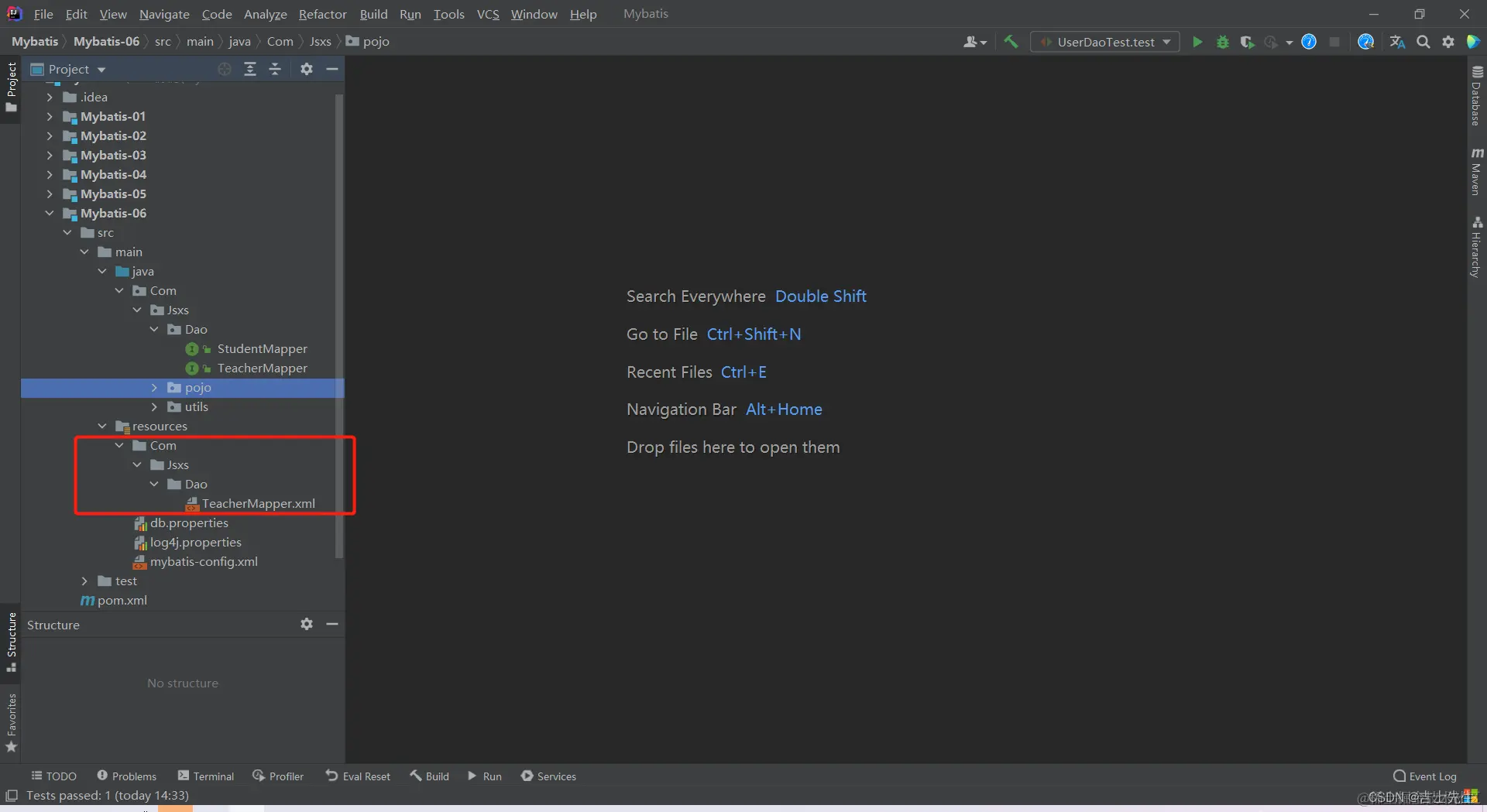The image size is (1487, 812).
Task: Hide the Project panel with minus icon
Action: click(332, 69)
